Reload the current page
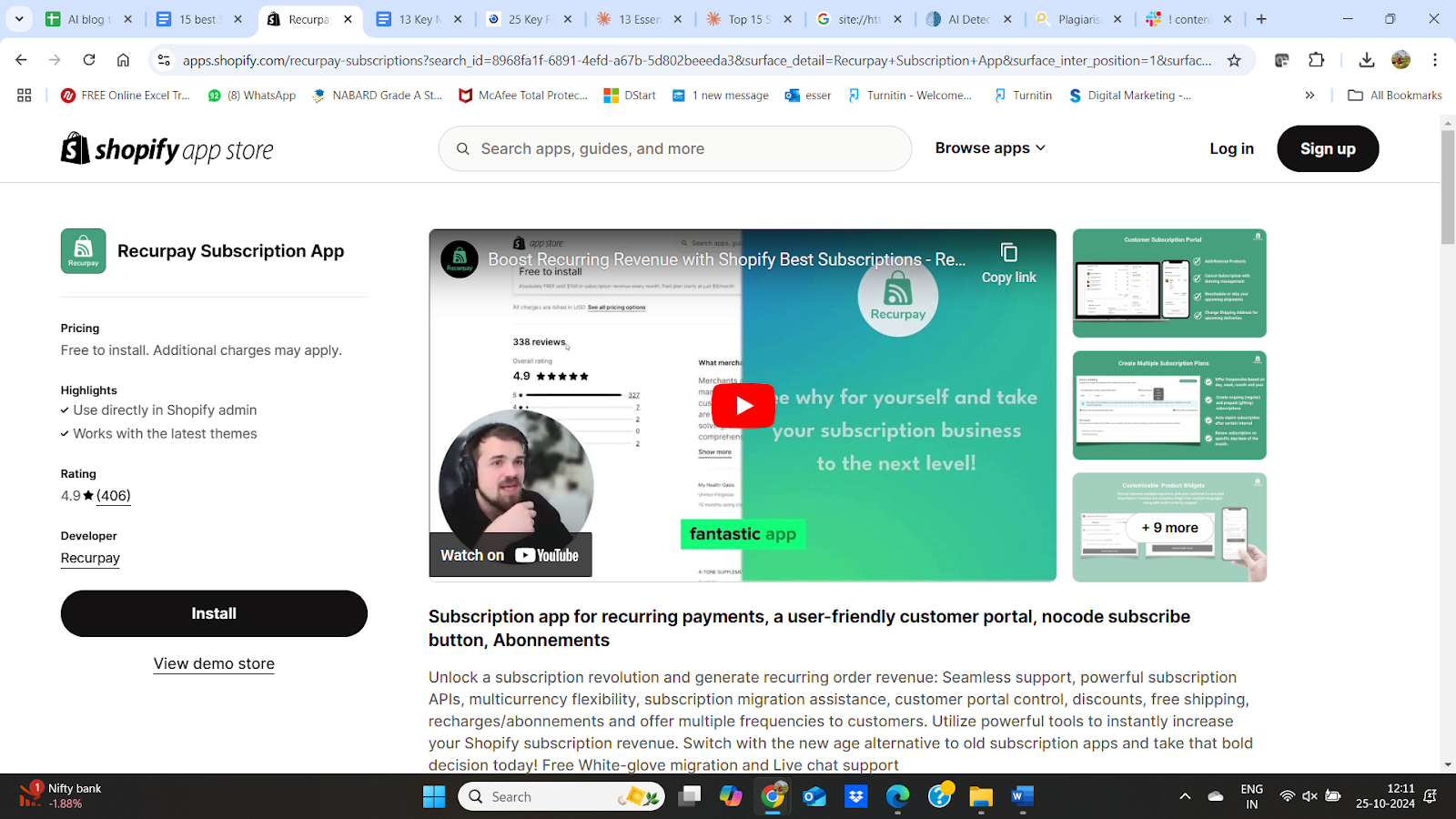This screenshot has width=1456, height=819. click(x=89, y=60)
